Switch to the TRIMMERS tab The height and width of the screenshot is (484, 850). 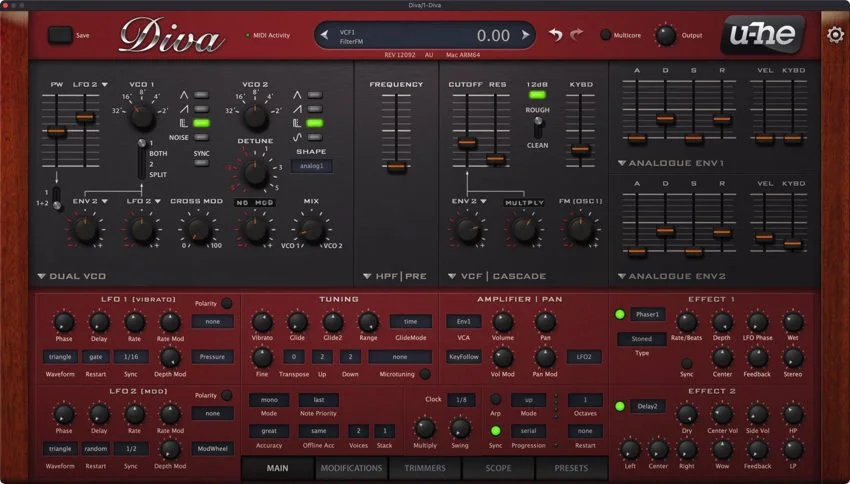pos(424,468)
